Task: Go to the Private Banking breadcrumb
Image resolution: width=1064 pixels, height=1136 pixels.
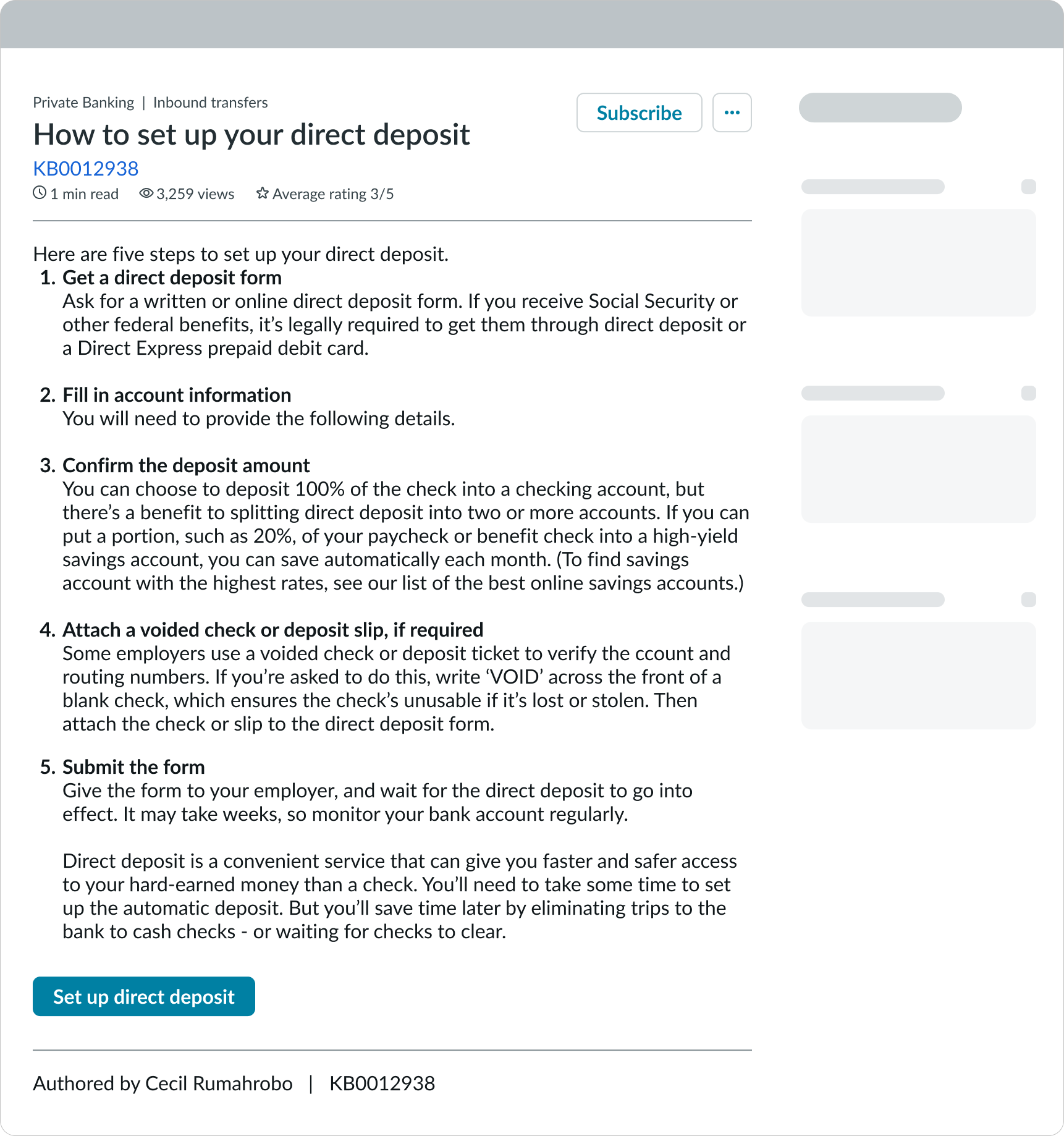Action: click(x=83, y=103)
